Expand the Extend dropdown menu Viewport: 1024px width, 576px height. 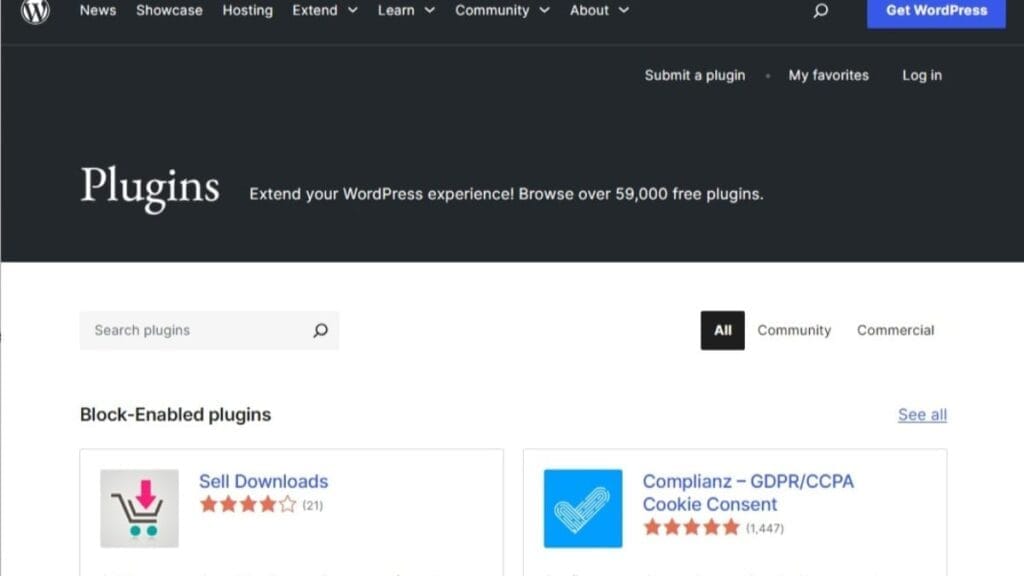click(315, 10)
